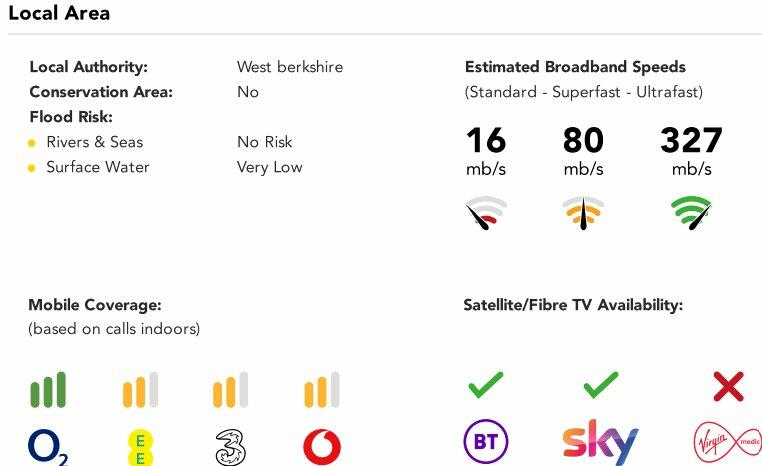
Task: Click the Local Area heading
Action: 59,13
